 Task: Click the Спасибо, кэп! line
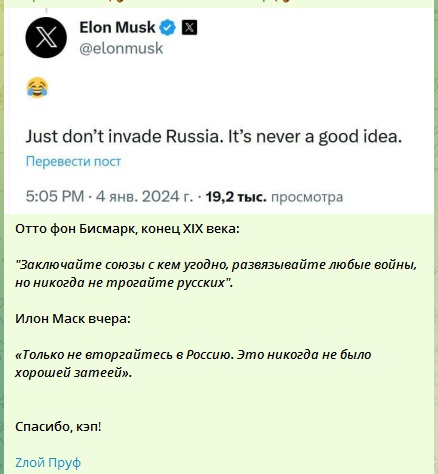coord(58,427)
